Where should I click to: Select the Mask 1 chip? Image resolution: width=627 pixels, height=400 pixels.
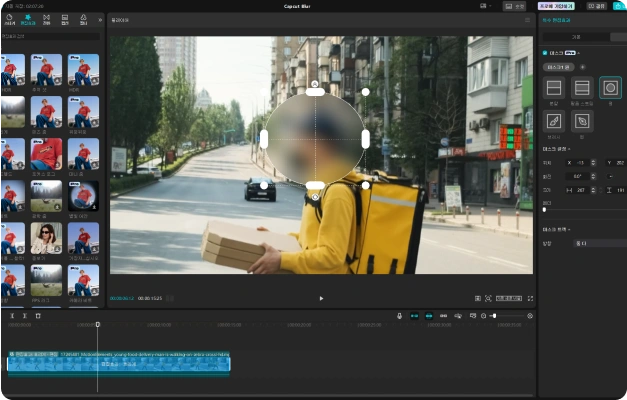click(559, 67)
